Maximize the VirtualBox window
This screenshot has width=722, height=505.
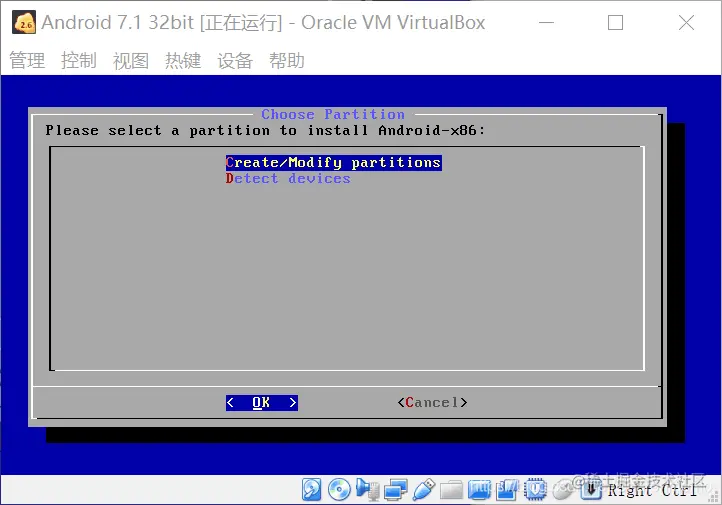point(615,23)
